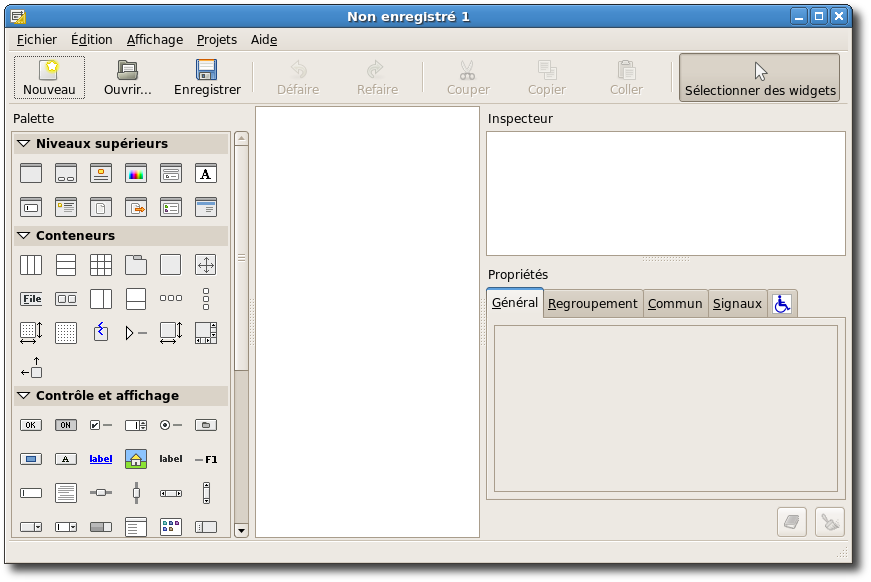Viewport: 871px width, 582px height.
Task: Select the Message dialog widget icon
Action: (x=66, y=208)
